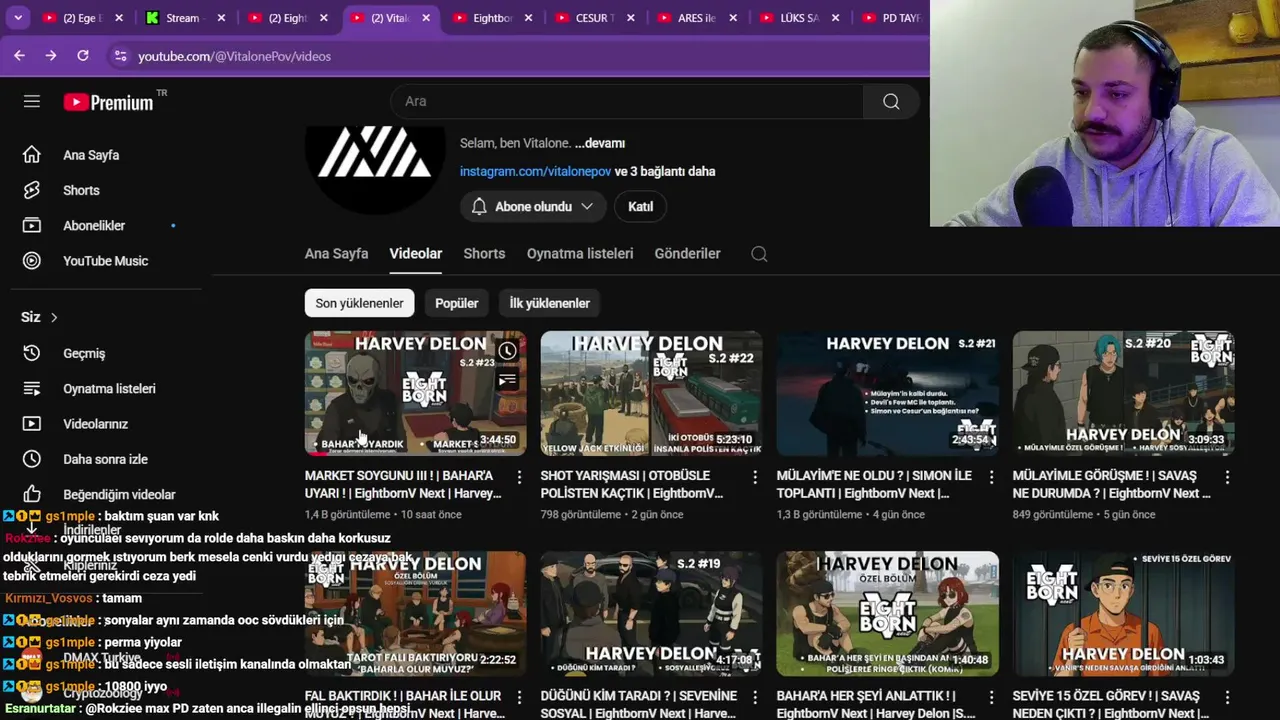
Task: Open MÜLAYİM'E NE OLDU video title
Action: coord(874,484)
